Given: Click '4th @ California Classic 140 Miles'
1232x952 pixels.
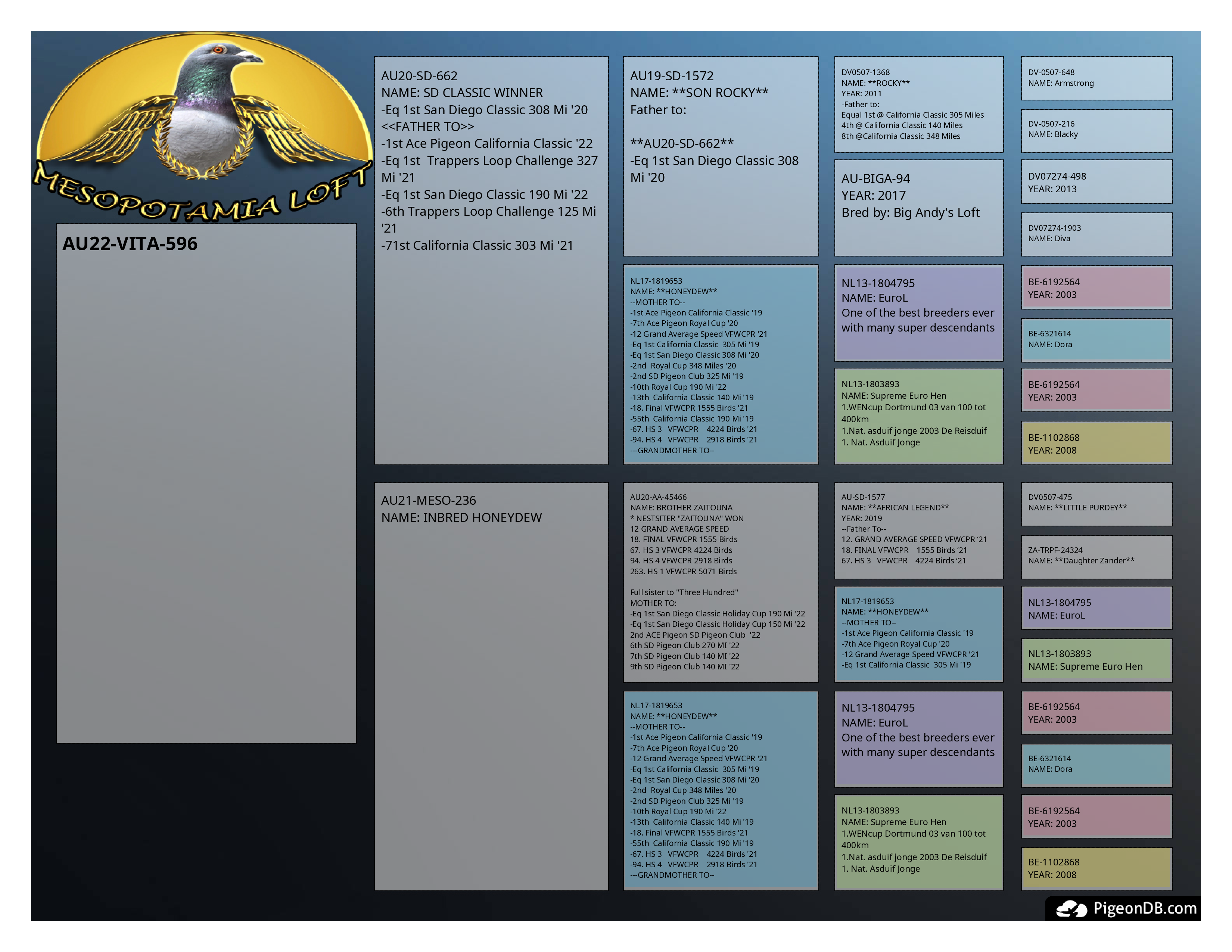Looking at the screenshot, I should 902,126.
